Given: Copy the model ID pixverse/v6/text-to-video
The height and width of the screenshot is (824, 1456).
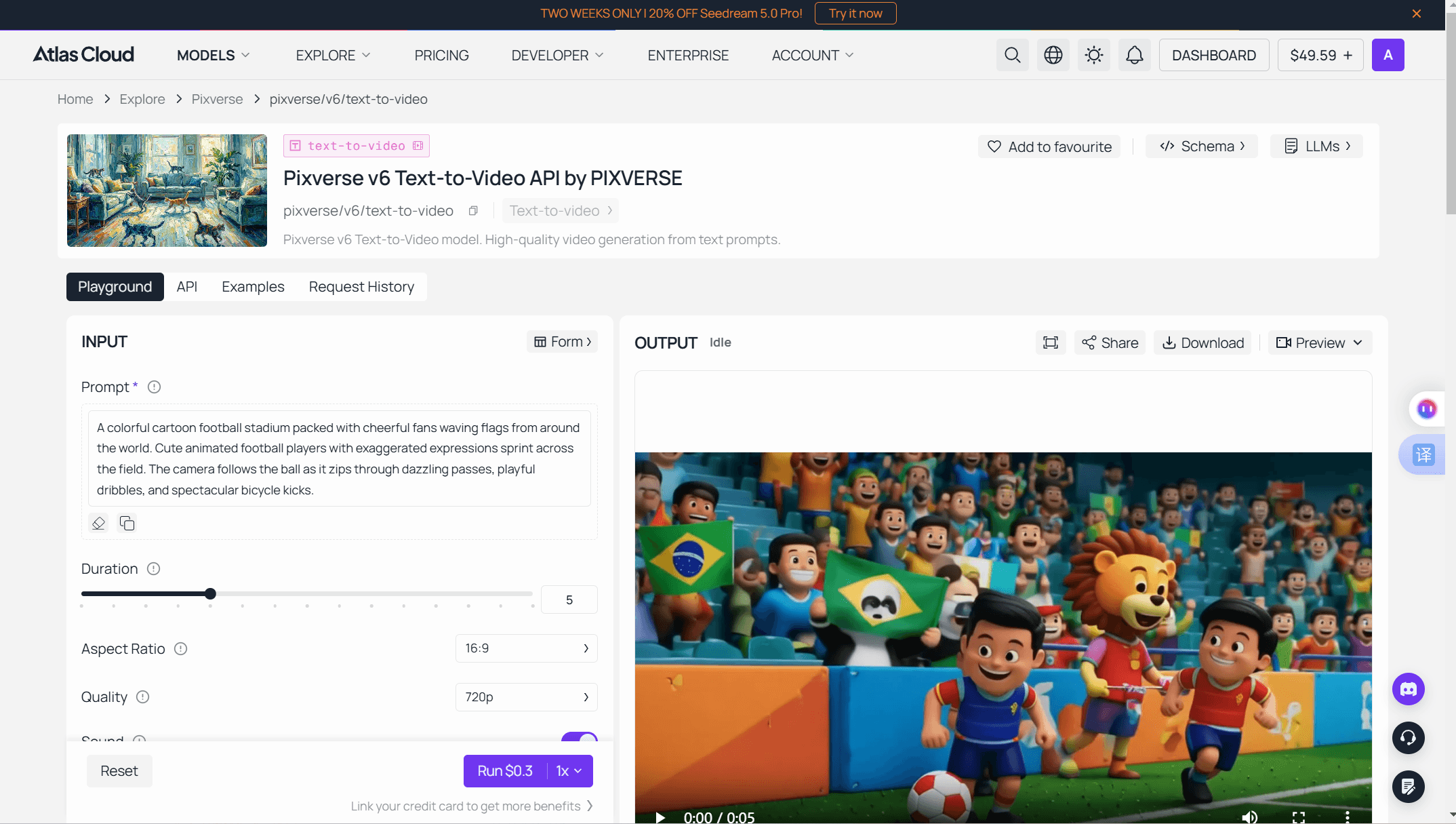Looking at the screenshot, I should tap(473, 211).
